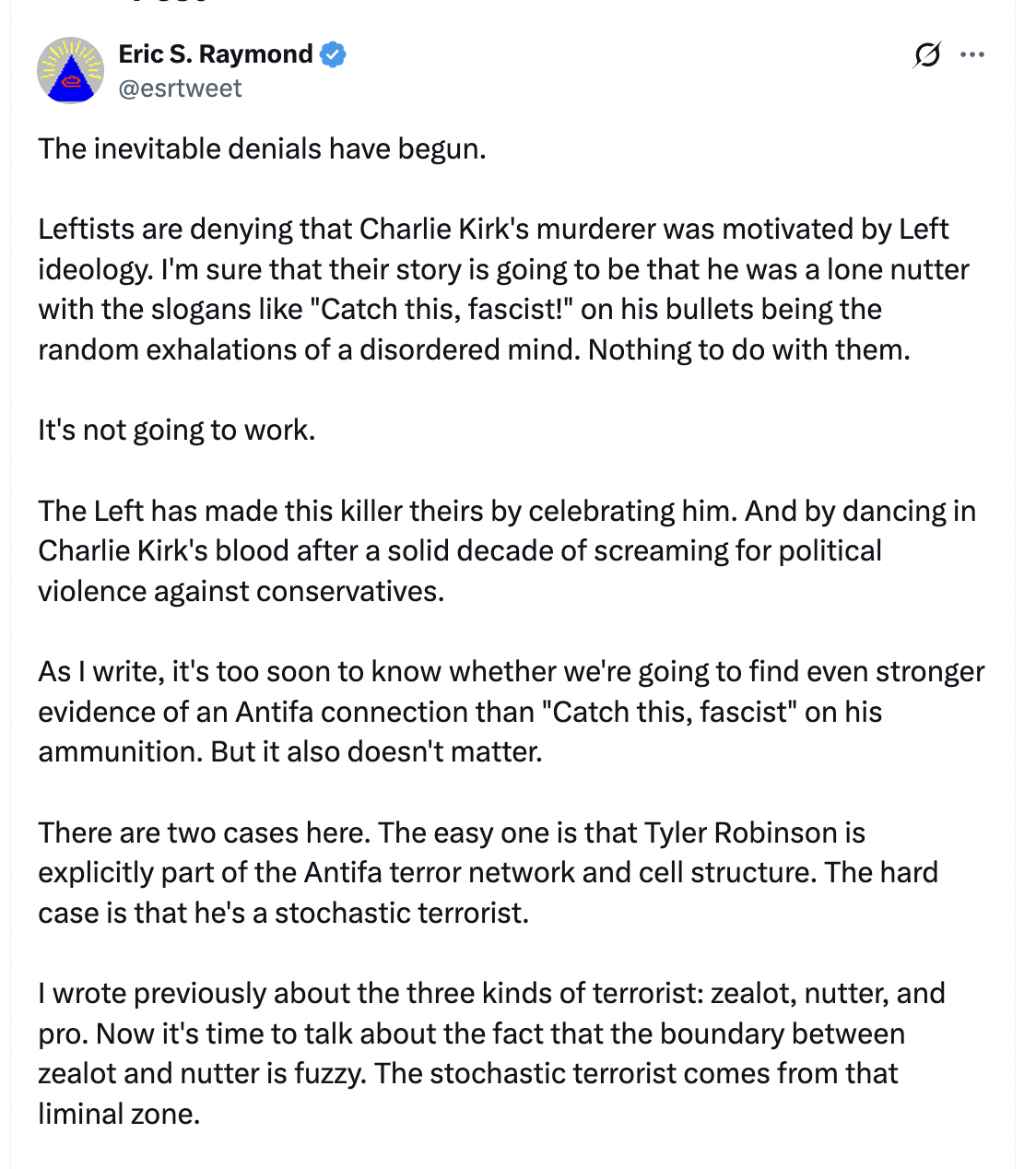Image resolution: width=1036 pixels, height=1169 pixels.
Task: Open Eric S. Raymond's profile avatar
Action: pyautogui.click(x=70, y=70)
